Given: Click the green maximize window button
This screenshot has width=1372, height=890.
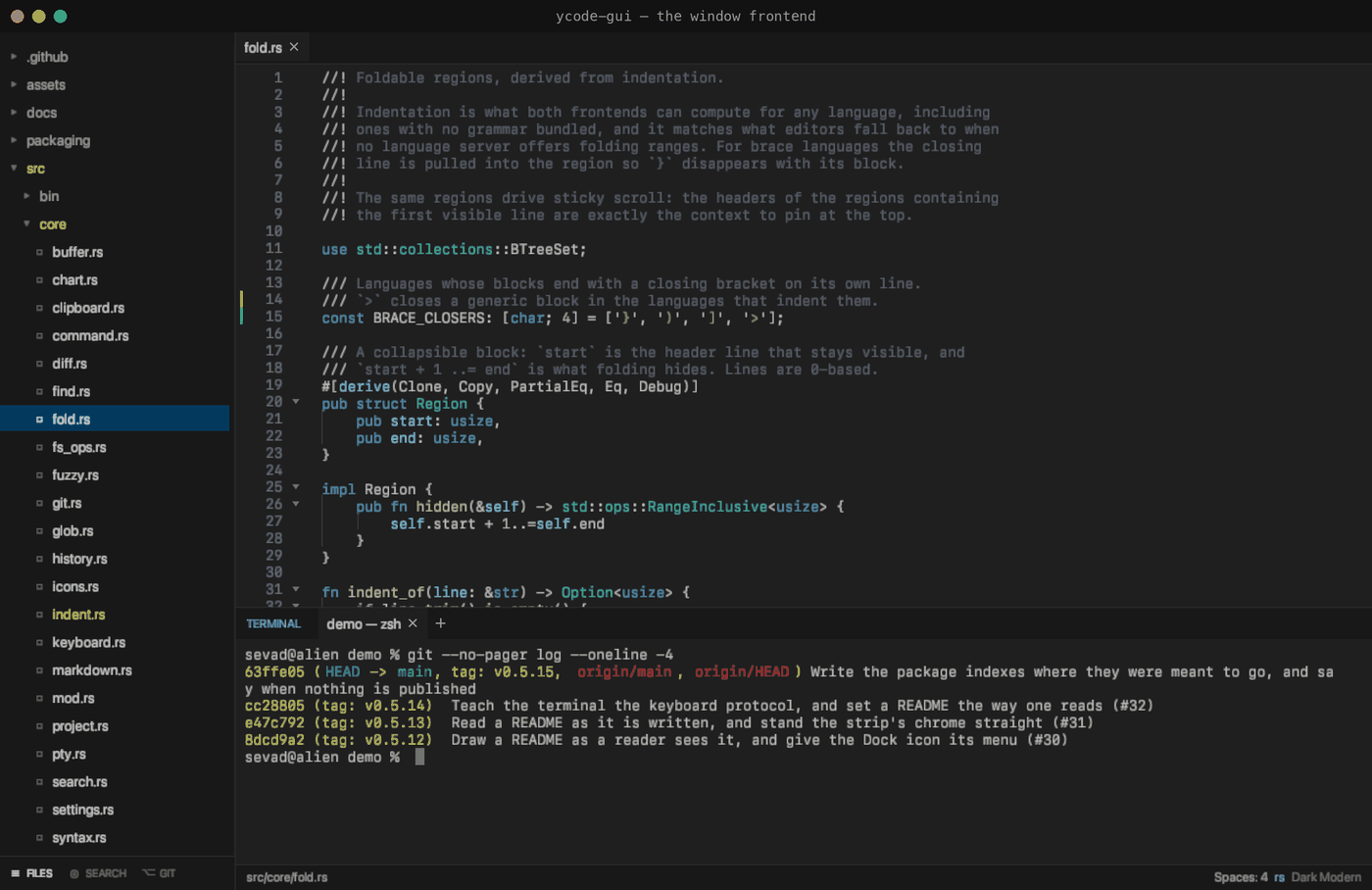Looking at the screenshot, I should click(60, 16).
